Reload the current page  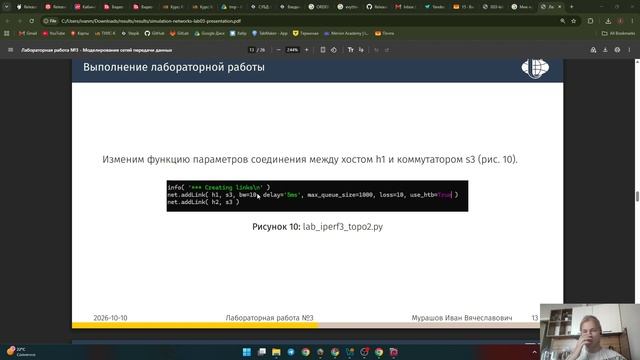pos(31,21)
